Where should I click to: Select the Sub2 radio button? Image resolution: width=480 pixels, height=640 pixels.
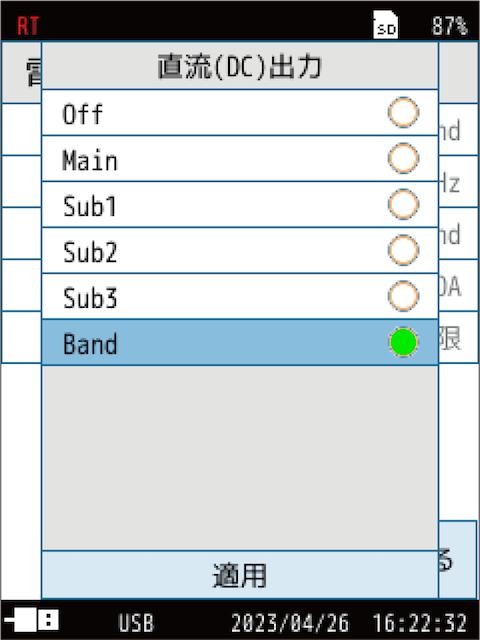pos(403,250)
